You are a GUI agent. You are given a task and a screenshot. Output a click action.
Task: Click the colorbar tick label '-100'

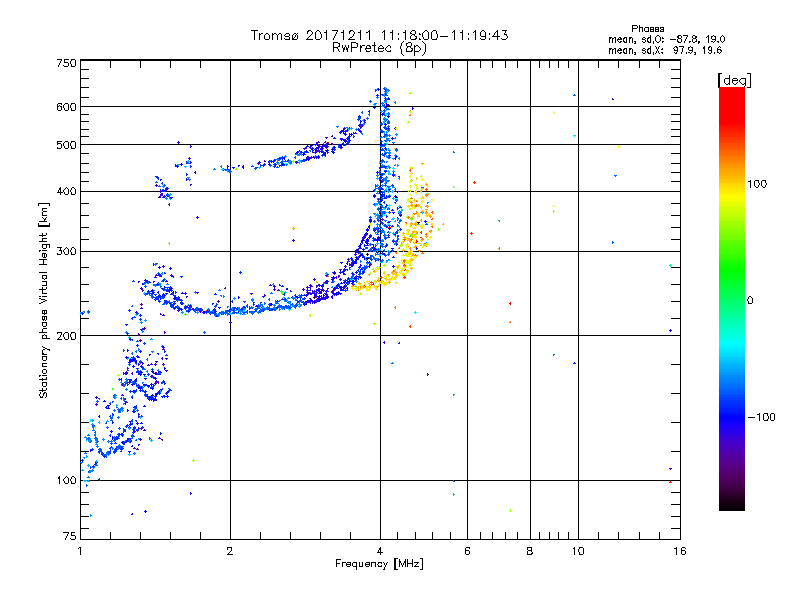761,417
